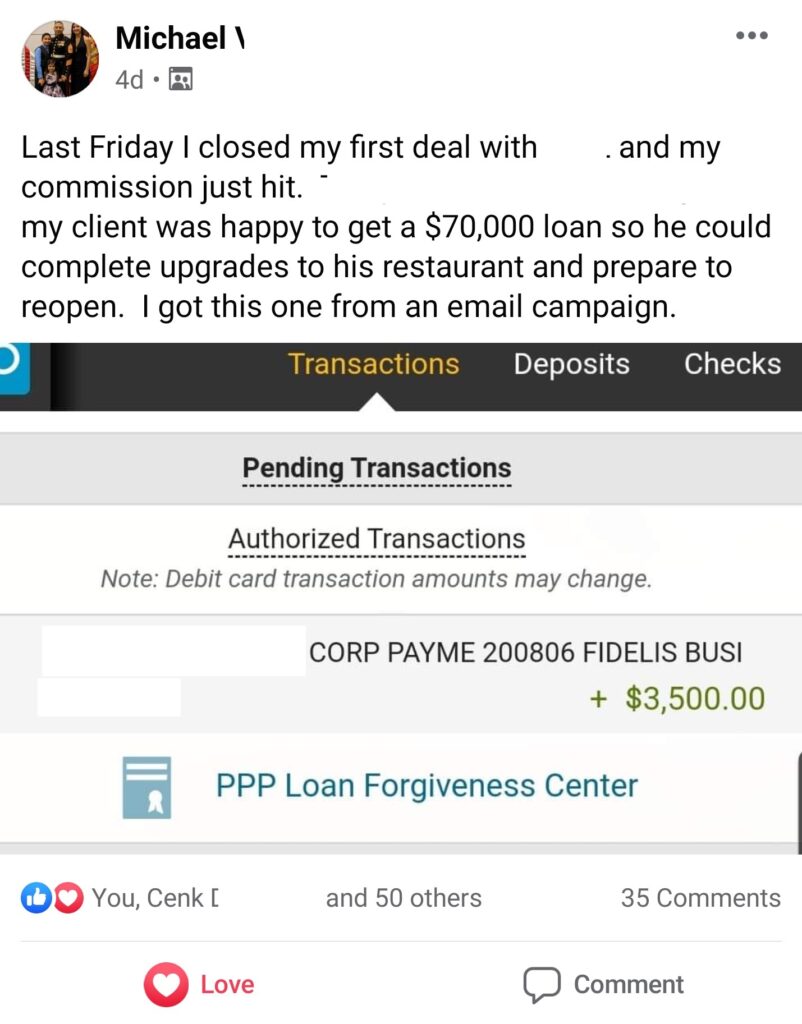This screenshot has width=802, height=1024.
Task: Click the blue Like reaction icon
Action: tap(37, 898)
